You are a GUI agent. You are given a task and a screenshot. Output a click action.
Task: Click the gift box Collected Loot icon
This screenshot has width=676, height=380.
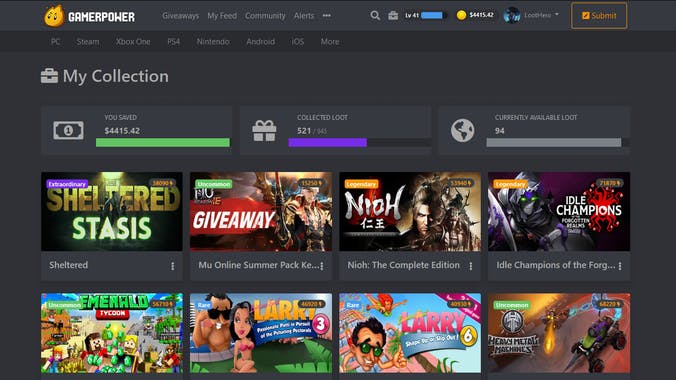coord(264,131)
